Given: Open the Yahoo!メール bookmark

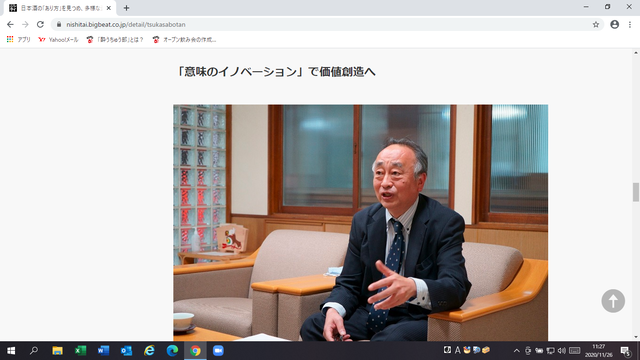Looking at the screenshot, I should tap(58, 40).
